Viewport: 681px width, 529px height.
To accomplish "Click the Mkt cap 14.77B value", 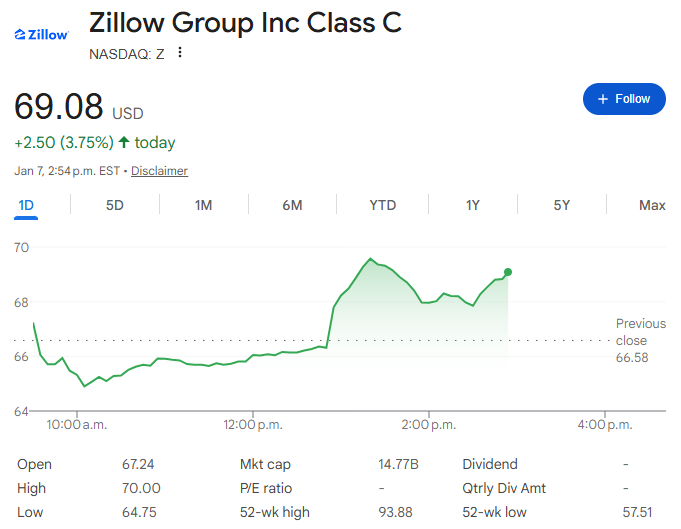I will pyautogui.click(x=399, y=464).
